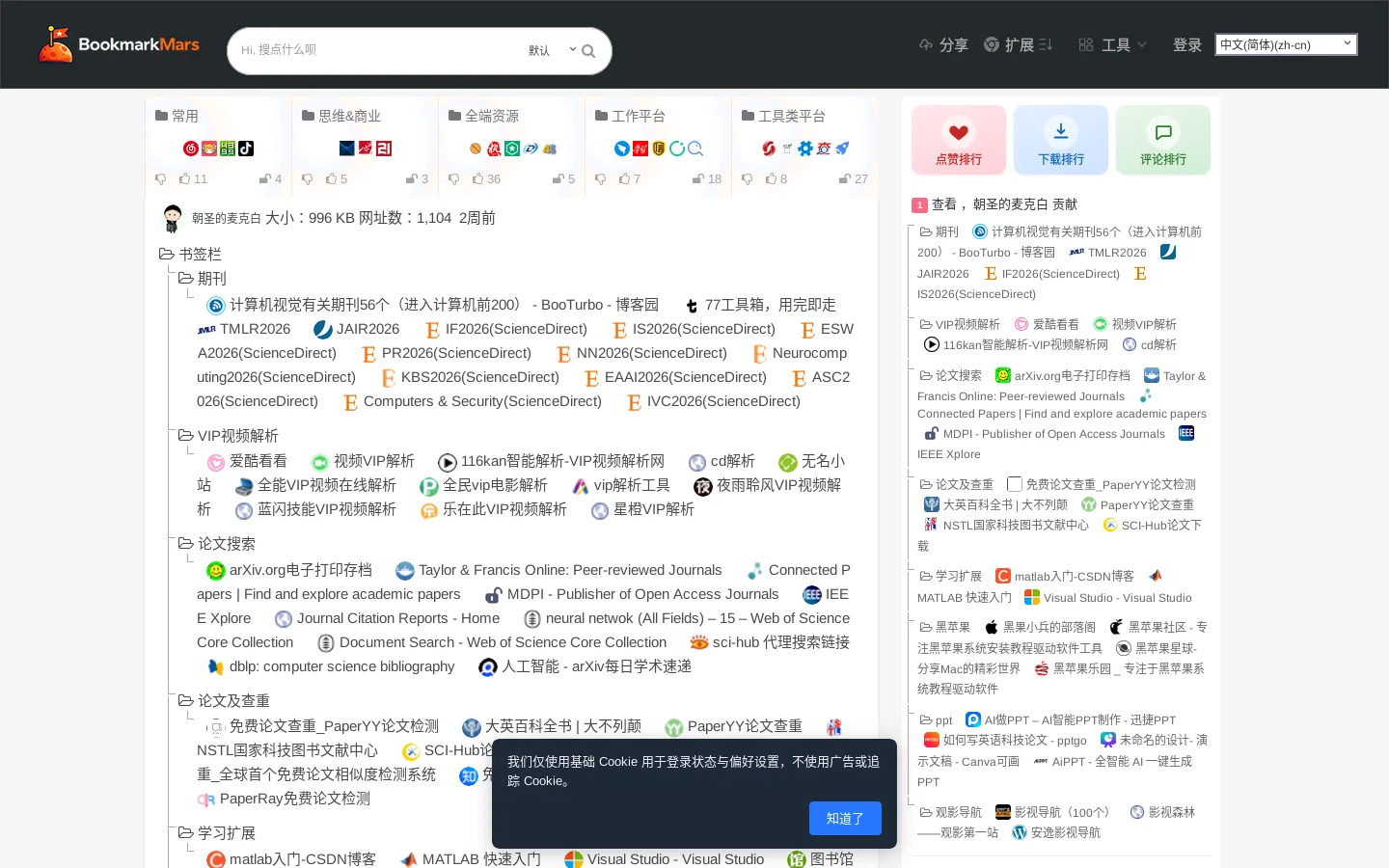The height and width of the screenshot is (868, 1389).
Task: Click the 116kan play-button favicon in main list
Action: [x=447, y=462]
